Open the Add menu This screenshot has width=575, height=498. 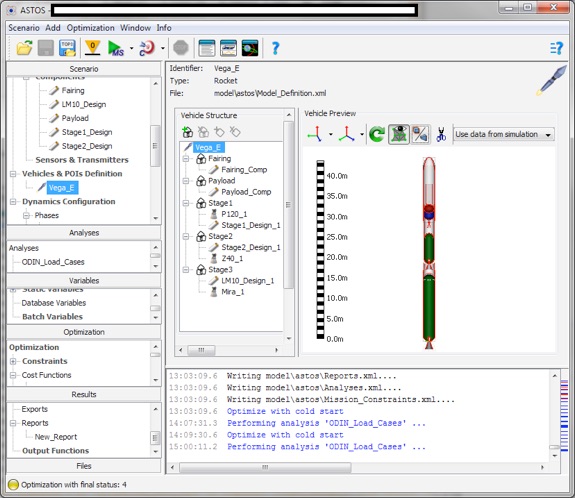click(53, 28)
